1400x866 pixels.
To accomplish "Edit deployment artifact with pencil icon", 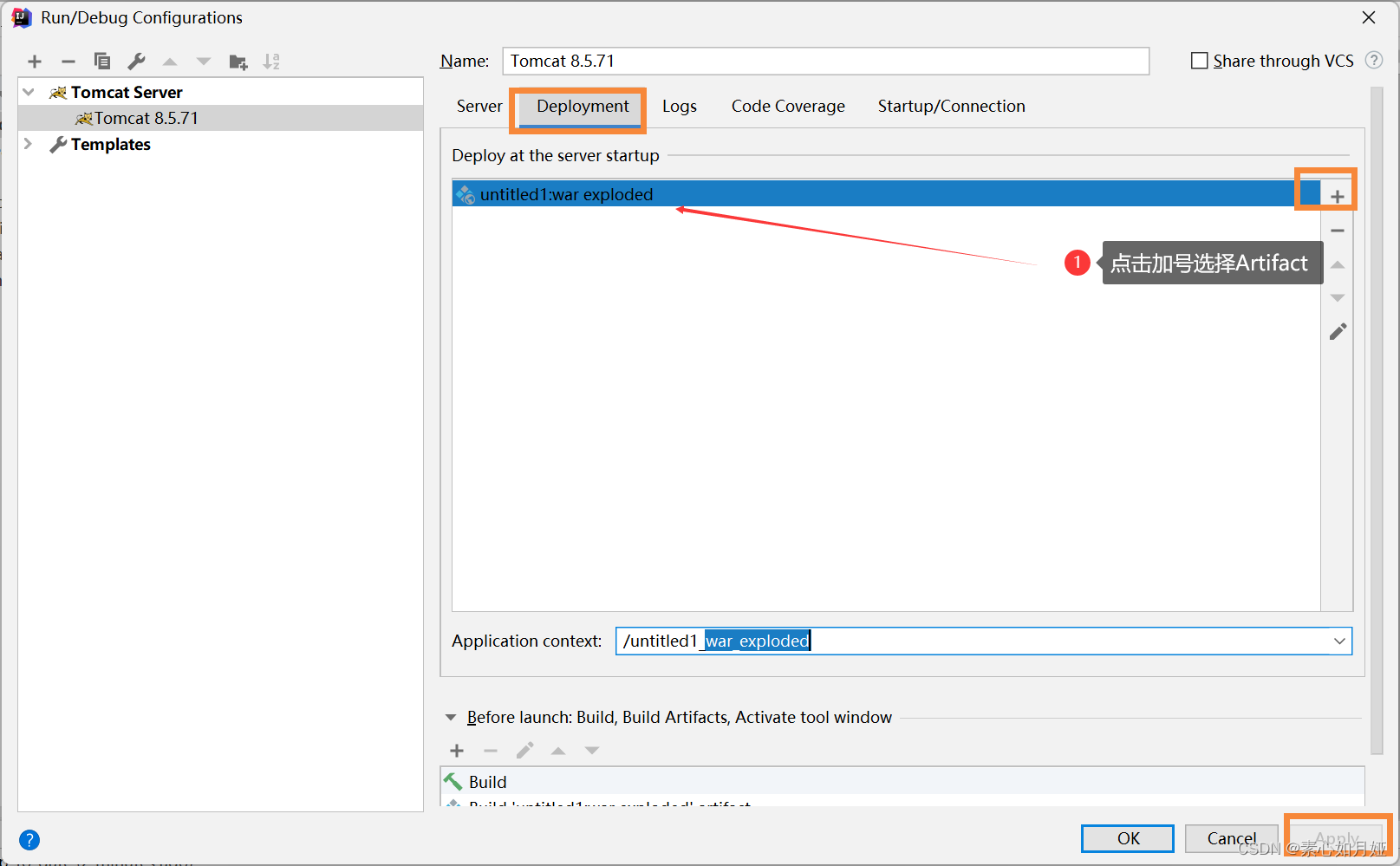I will (x=1338, y=332).
